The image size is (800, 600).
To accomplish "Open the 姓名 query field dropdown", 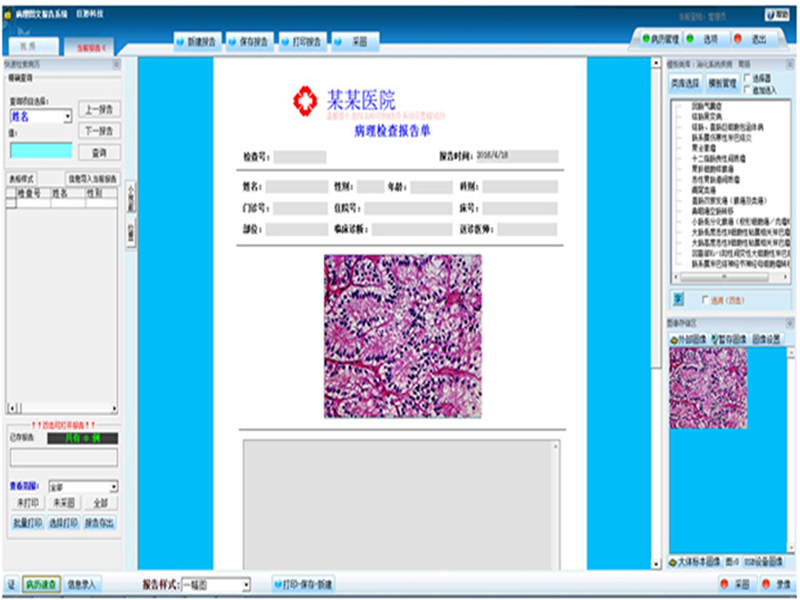I will coord(68,117).
